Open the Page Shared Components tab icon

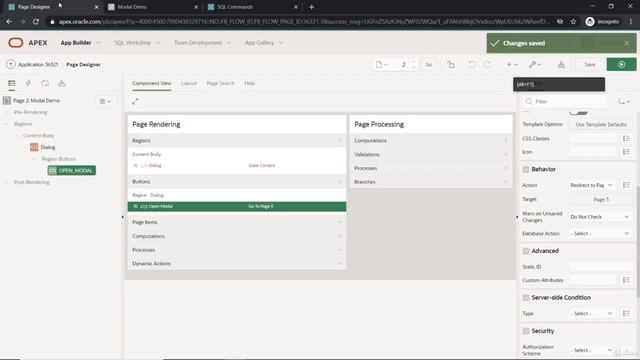[62, 83]
